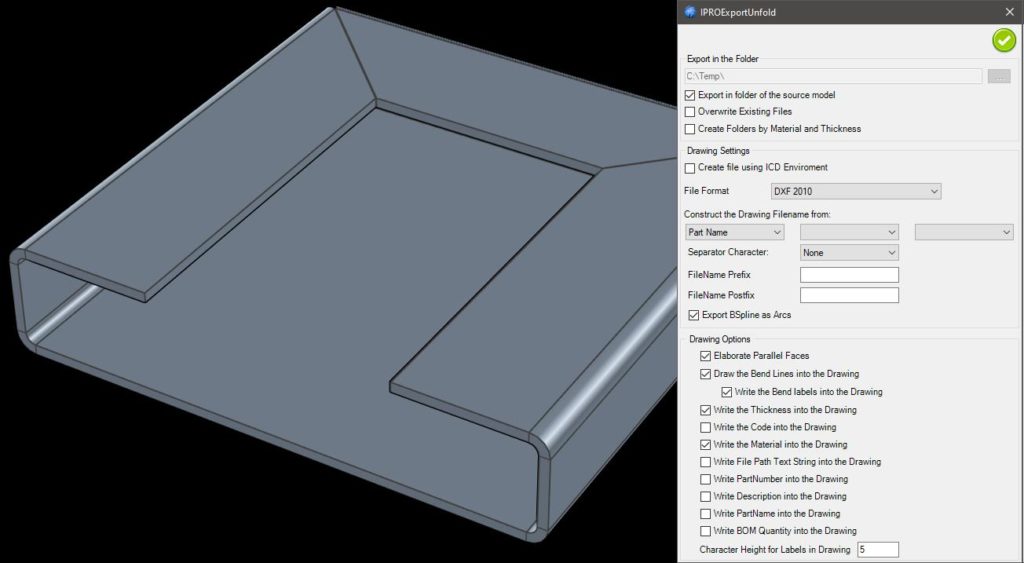
Task: Enable Write PartName into the Drawing
Action: click(x=705, y=514)
